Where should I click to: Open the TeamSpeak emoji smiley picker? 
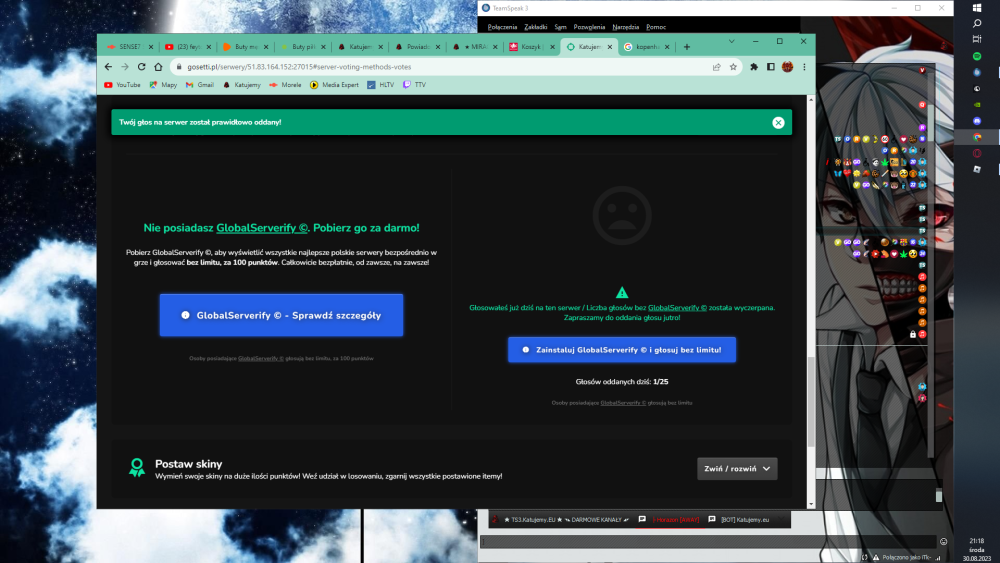tap(943, 541)
